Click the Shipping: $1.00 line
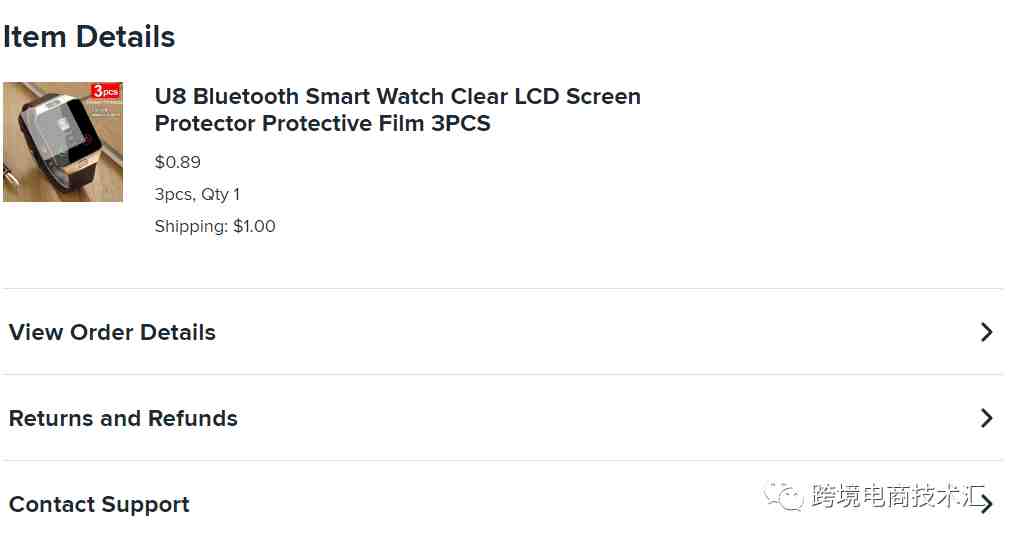Image resolution: width=1018 pixels, height=540 pixels. (x=215, y=226)
